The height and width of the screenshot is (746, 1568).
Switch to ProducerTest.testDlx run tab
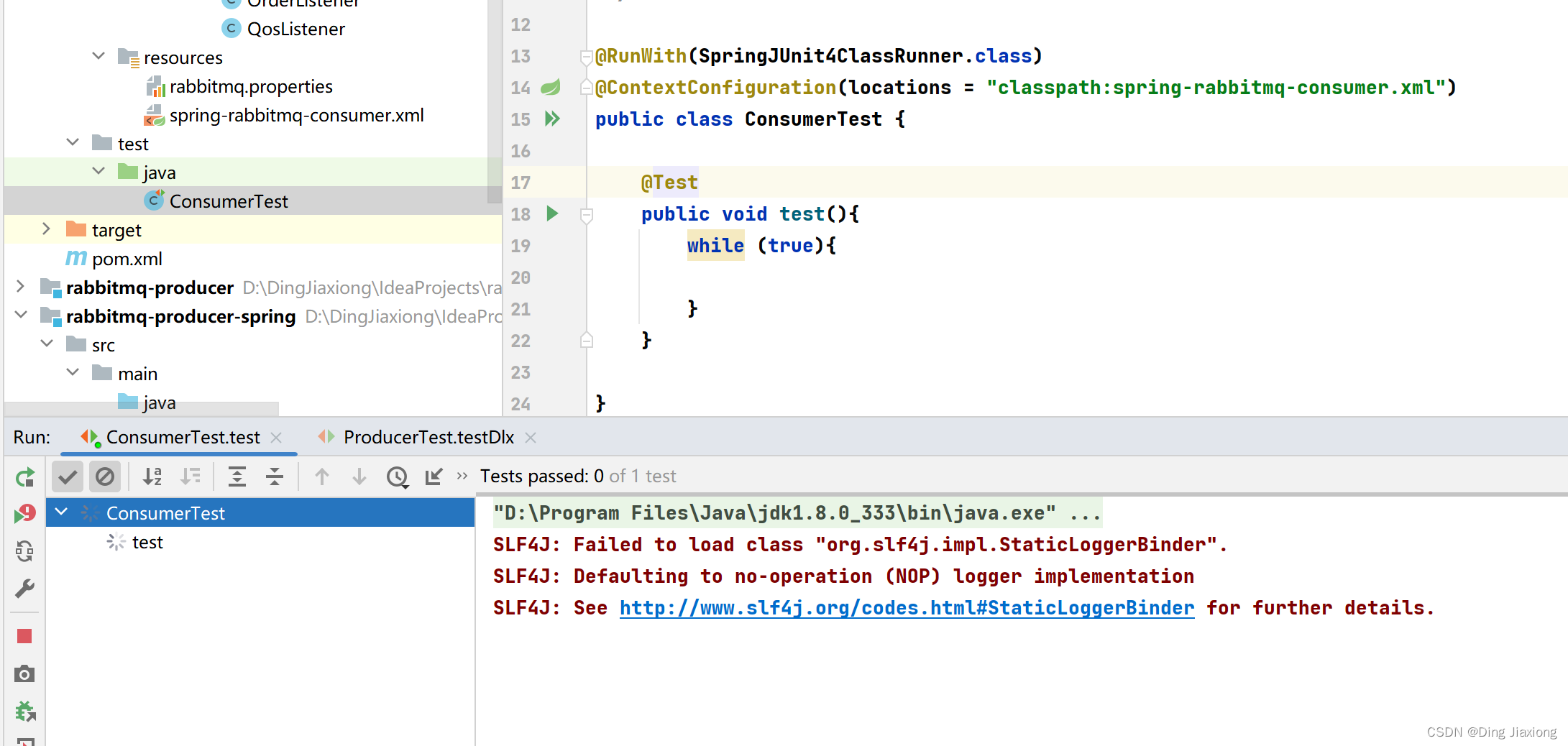click(428, 438)
